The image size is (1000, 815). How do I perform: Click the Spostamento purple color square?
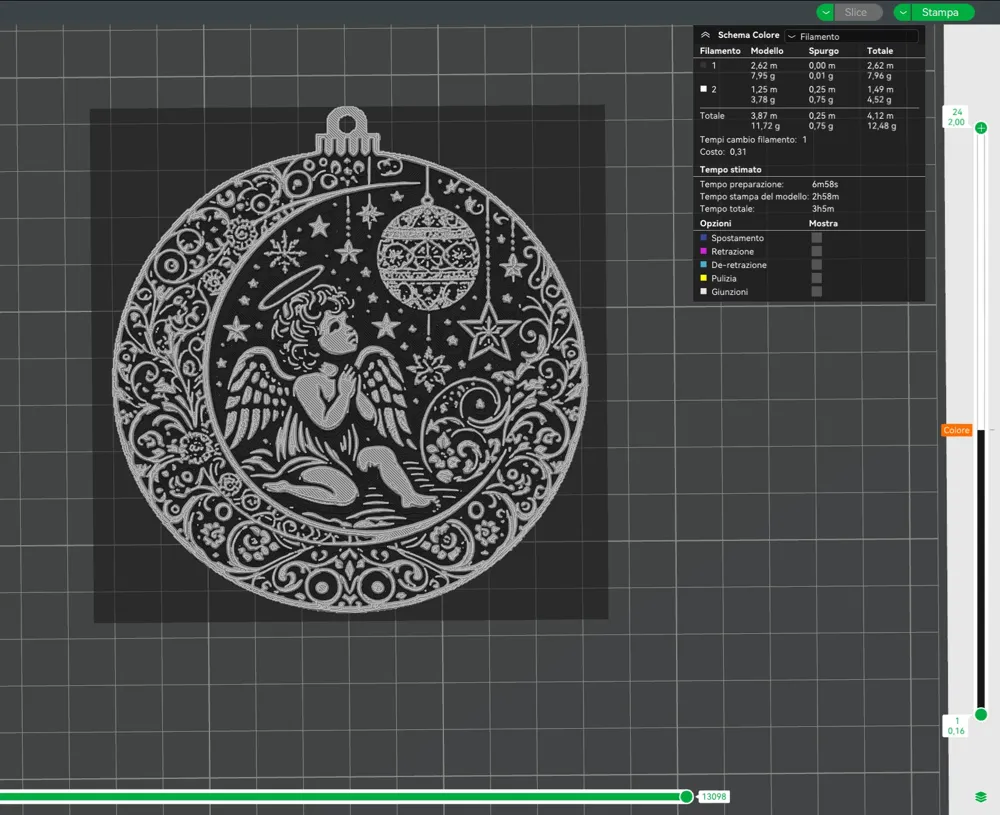703,238
